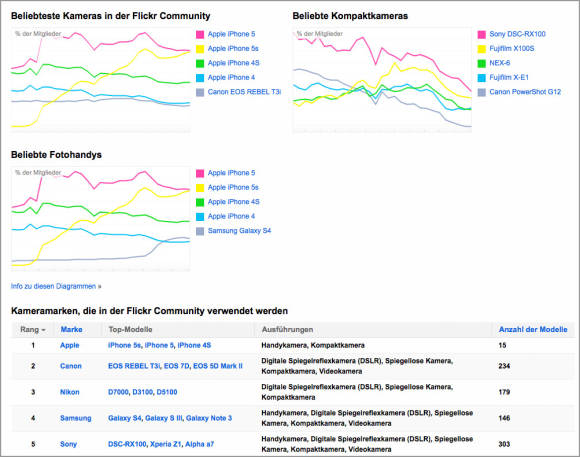580x457 pixels.
Task: Open the Sony brand link in table
Action: tap(68, 444)
